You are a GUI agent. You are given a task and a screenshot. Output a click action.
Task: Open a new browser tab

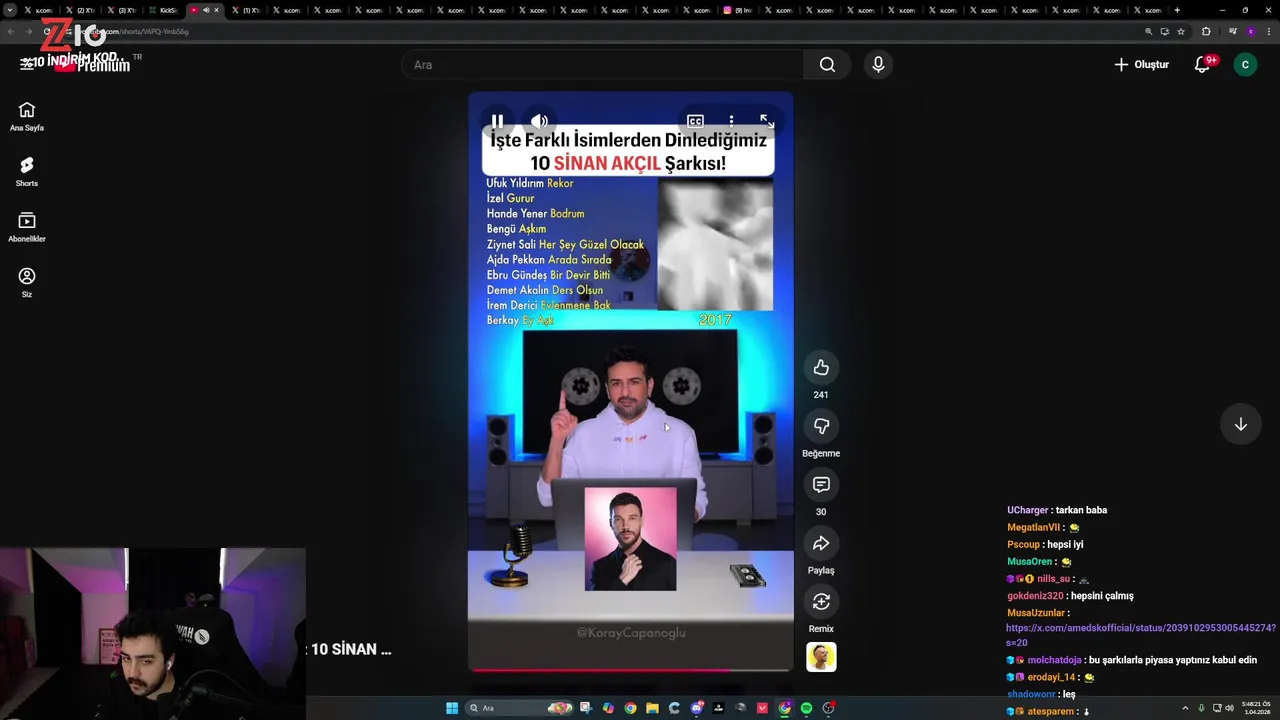tap(1177, 10)
